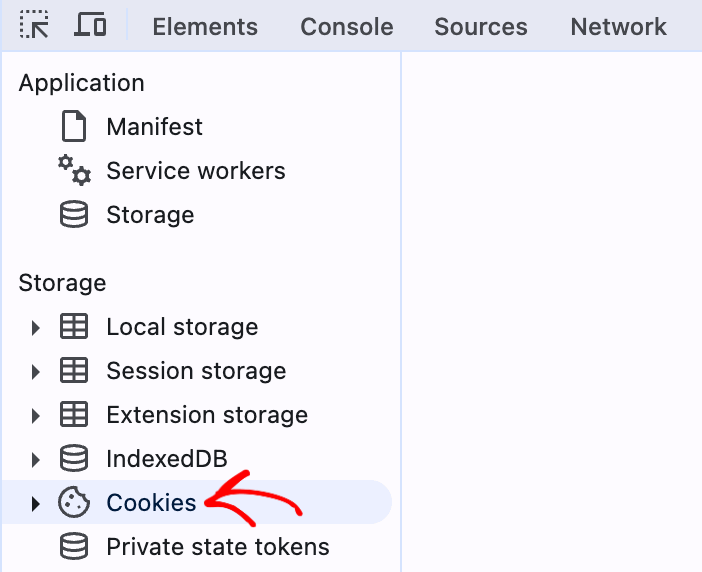Screen dimensions: 702x572
Task: Click the Manifest file icon
Action: [x=74, y=126]
